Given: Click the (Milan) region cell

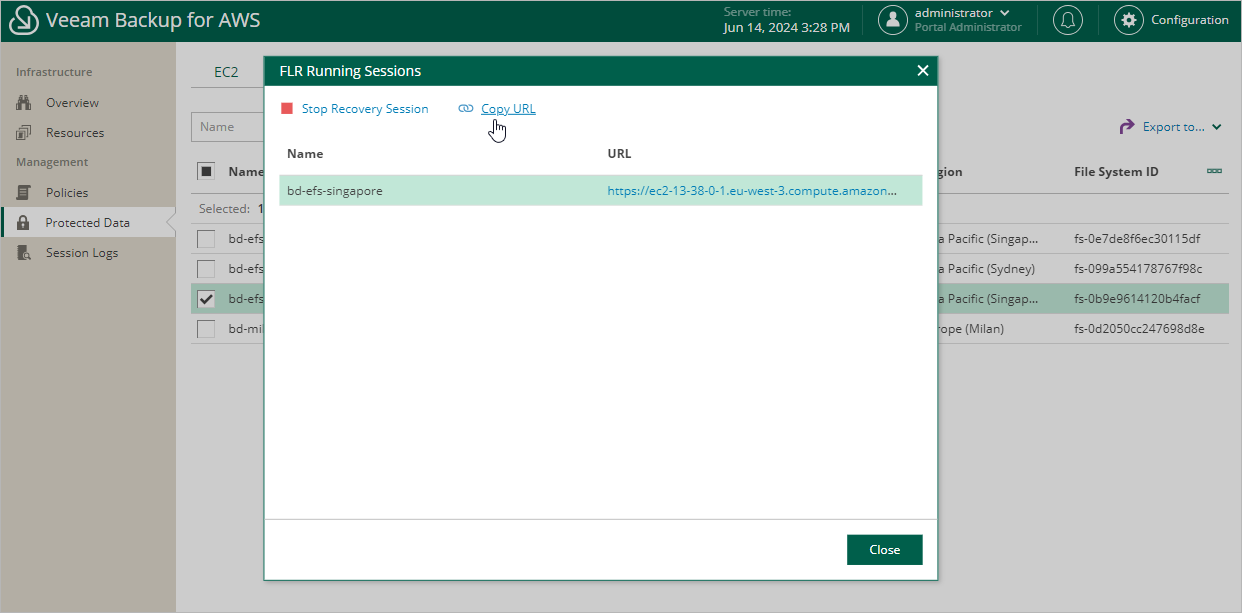Looking at the screenshot, I should 971,329.
